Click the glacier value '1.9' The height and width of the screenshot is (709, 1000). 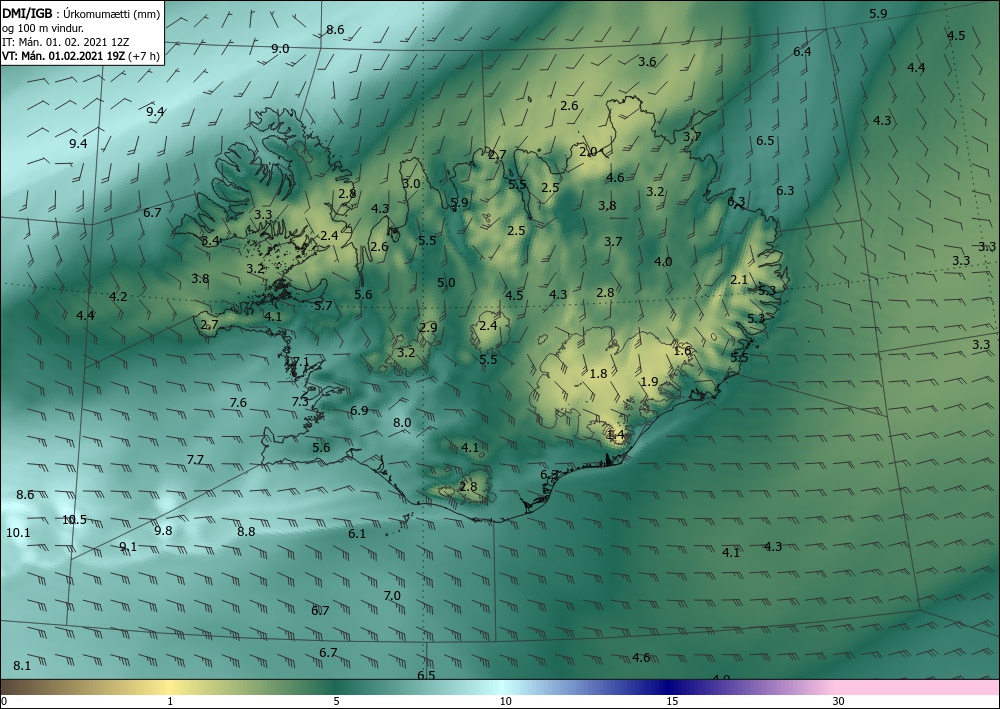649,382
